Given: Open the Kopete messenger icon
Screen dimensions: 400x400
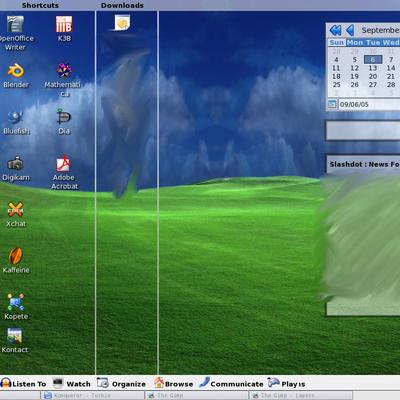Looking at the screenshot, I should point(16,302).
